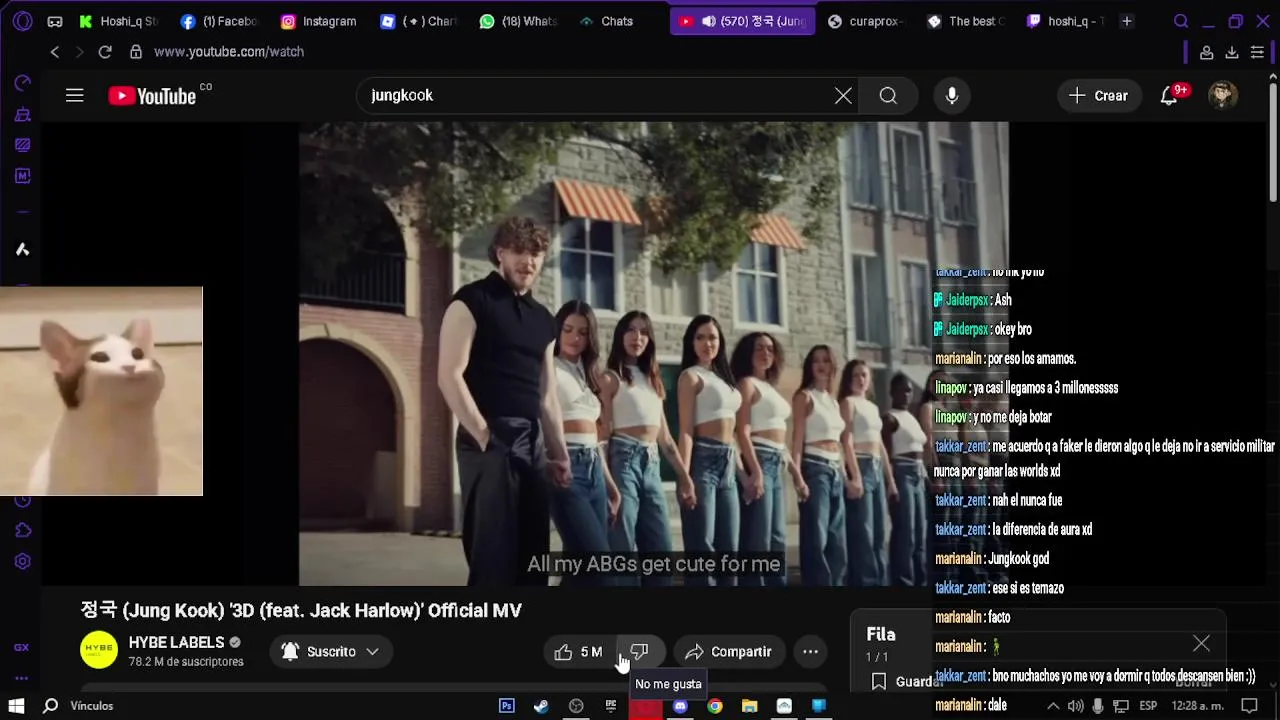This screenshot has width=1280, height=720.
Task: Open Chrome from the taskbar
Action: pos(715,706)
